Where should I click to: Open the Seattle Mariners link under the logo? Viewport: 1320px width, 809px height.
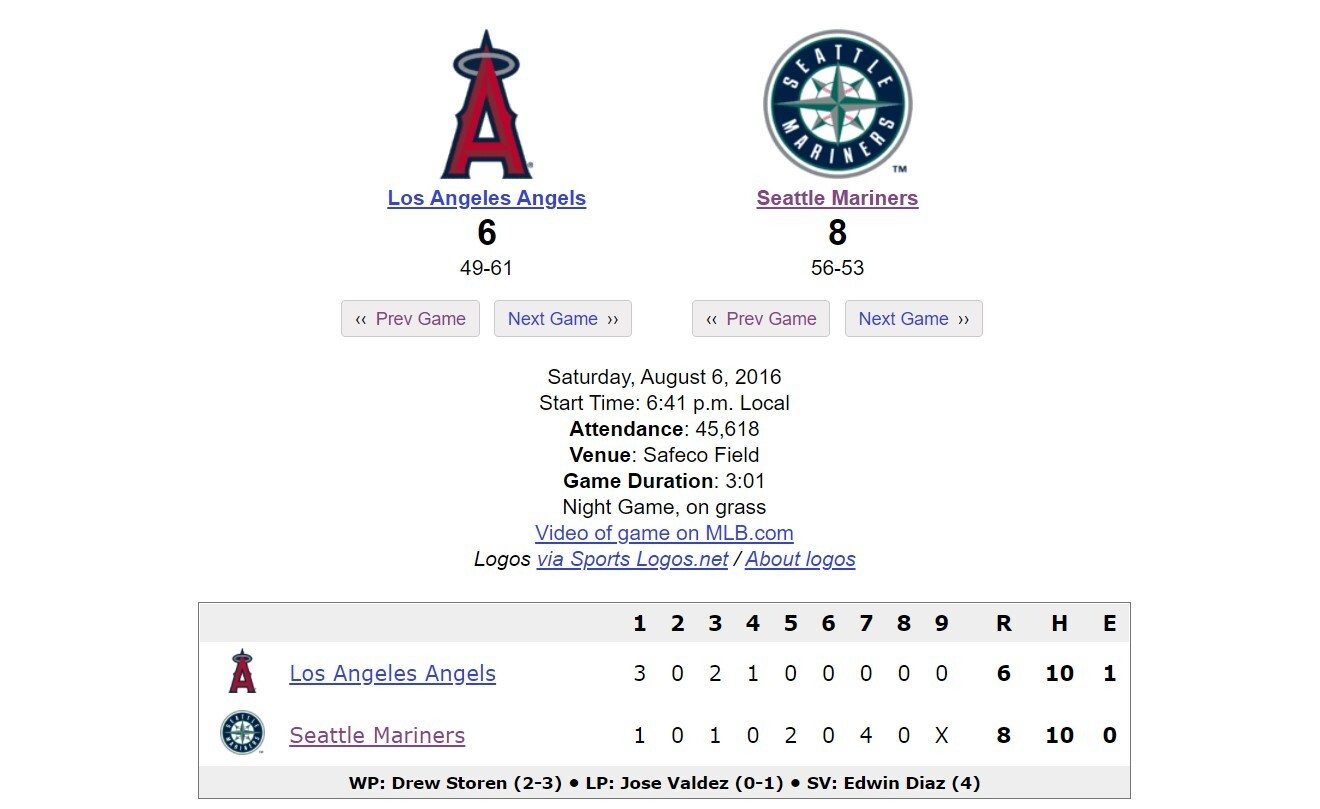point(837,198)
